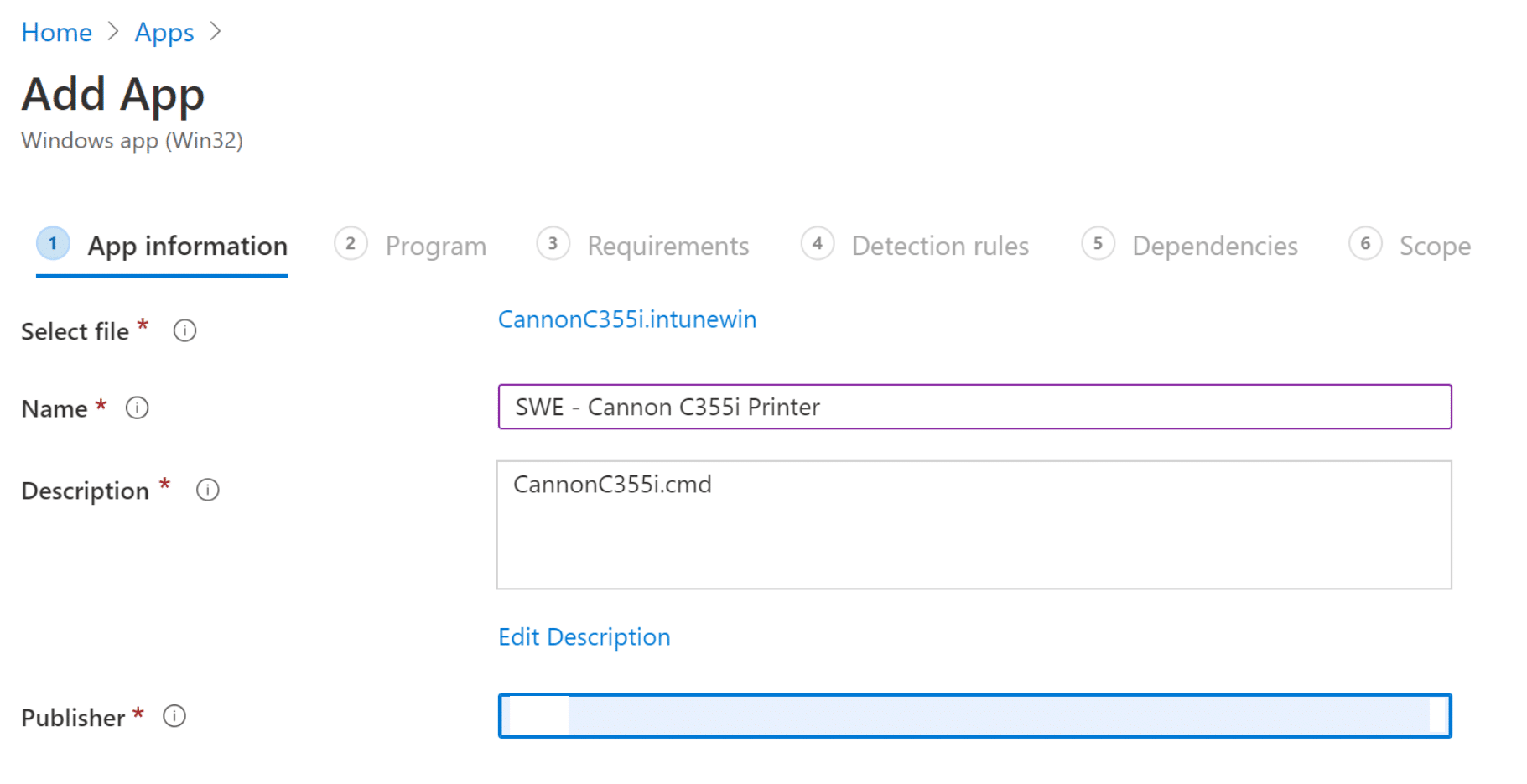The width and height of the screenshot is (1527, 784).
Task: Navigate to Home via breadcrumb
Action: (x=56, y=31)
